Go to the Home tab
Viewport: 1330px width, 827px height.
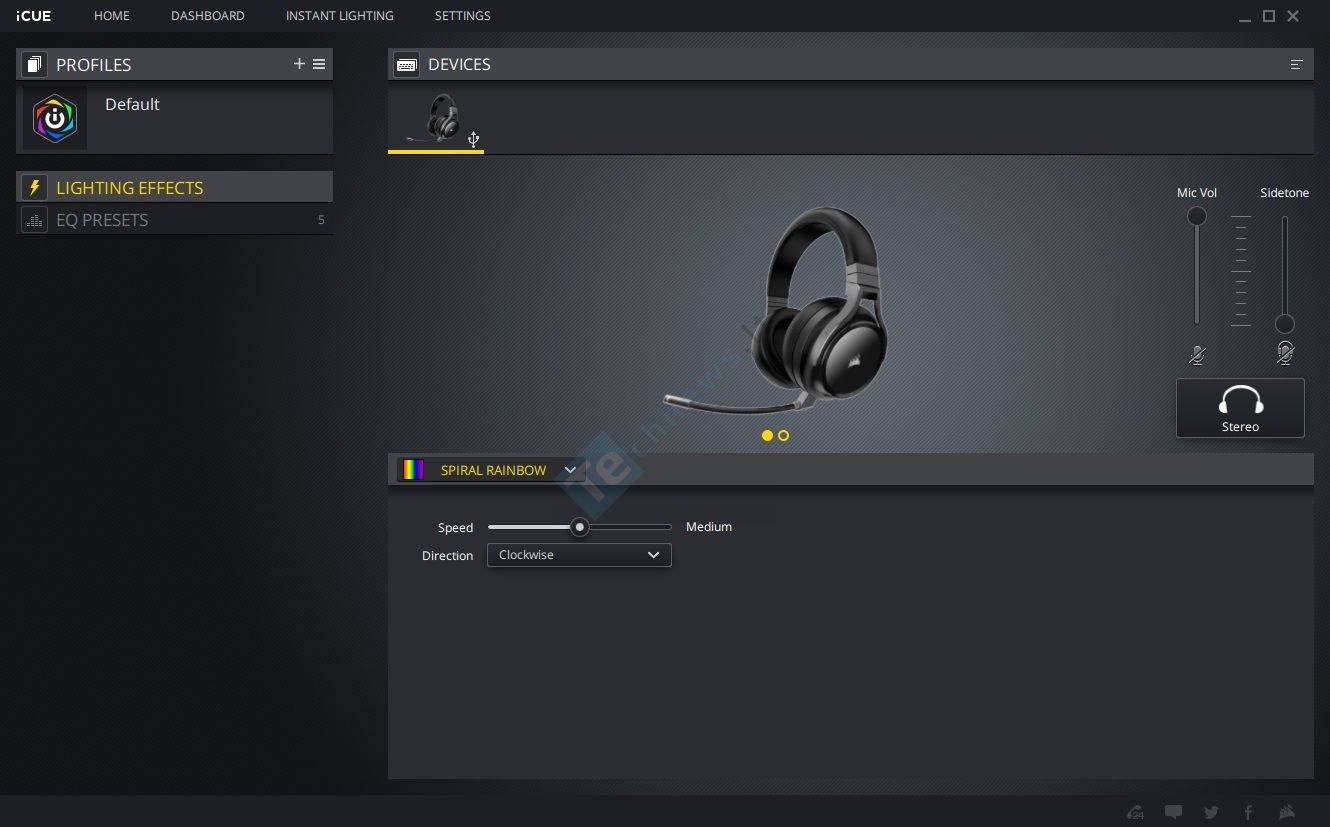coord(112,16)
